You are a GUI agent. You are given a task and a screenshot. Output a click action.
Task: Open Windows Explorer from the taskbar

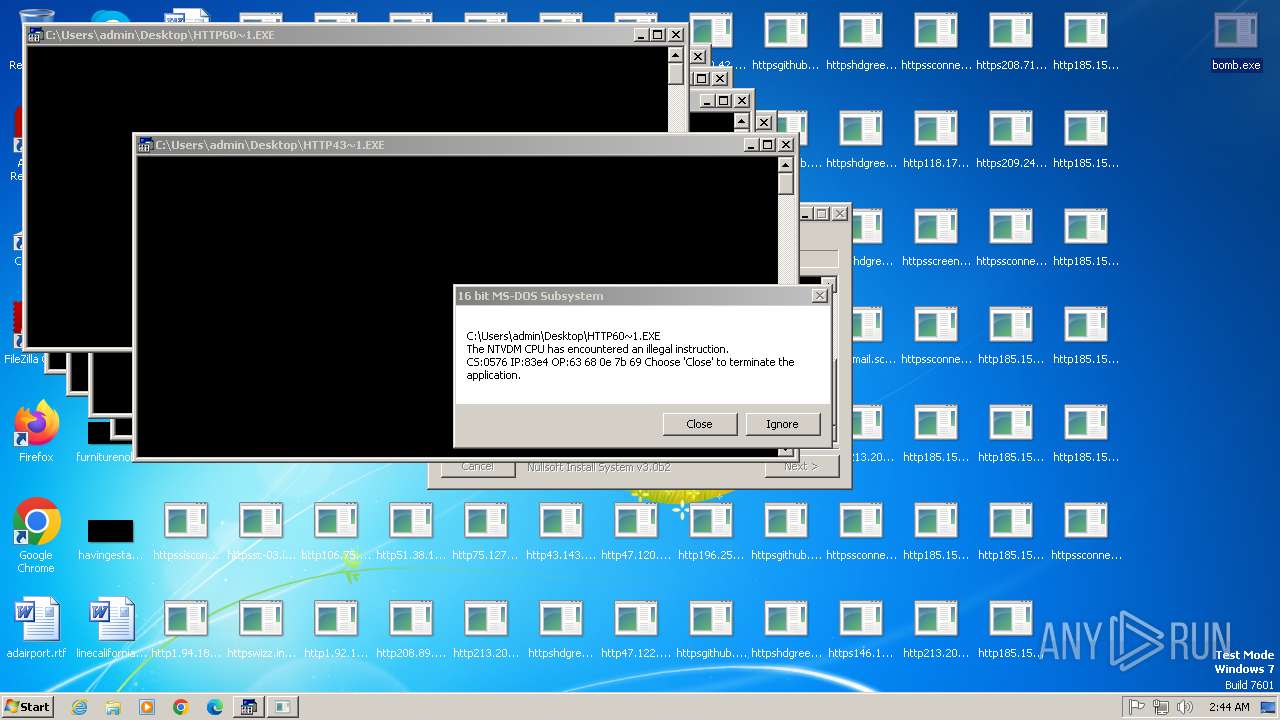(x=113, y=707)
